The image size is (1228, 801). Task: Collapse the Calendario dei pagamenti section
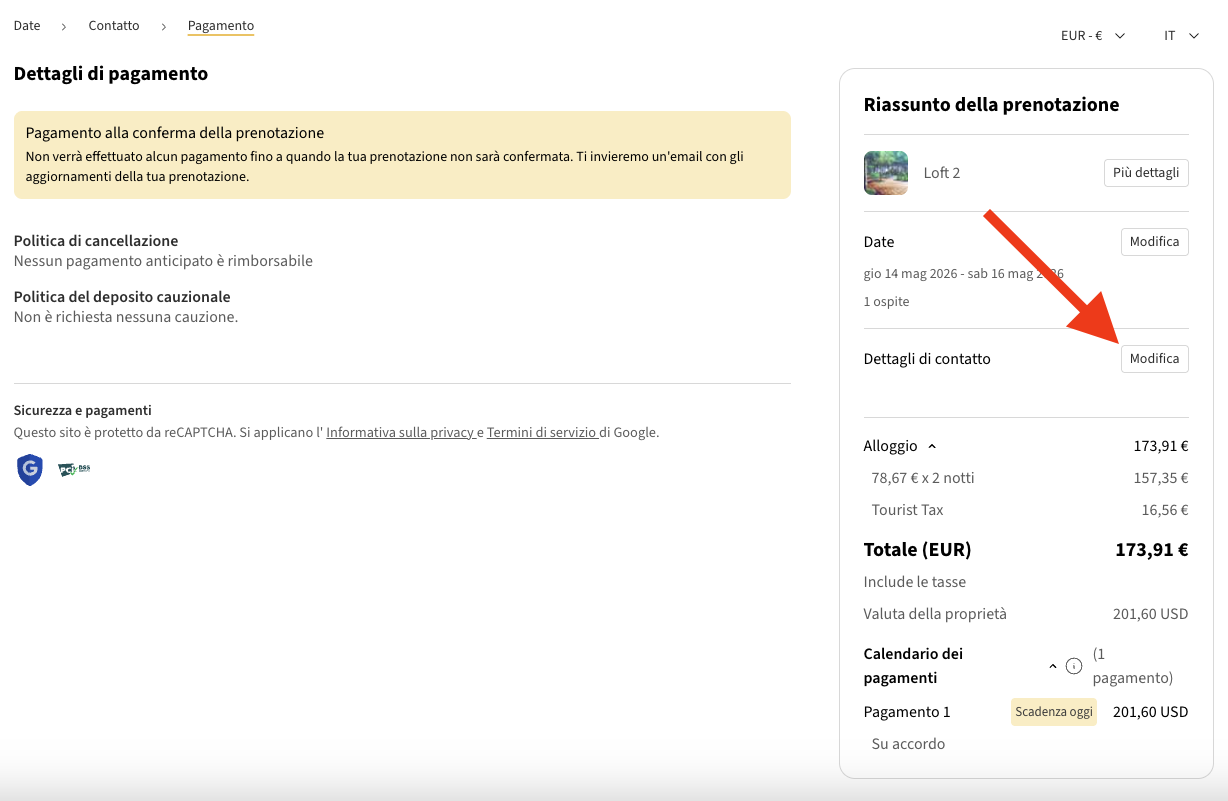(x=1052, y=666)
